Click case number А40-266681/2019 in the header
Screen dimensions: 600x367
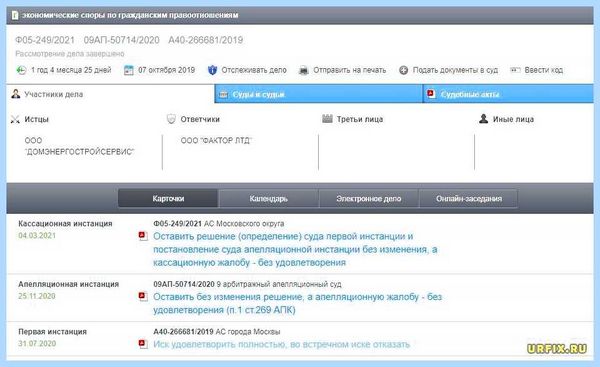coord(205,40)
